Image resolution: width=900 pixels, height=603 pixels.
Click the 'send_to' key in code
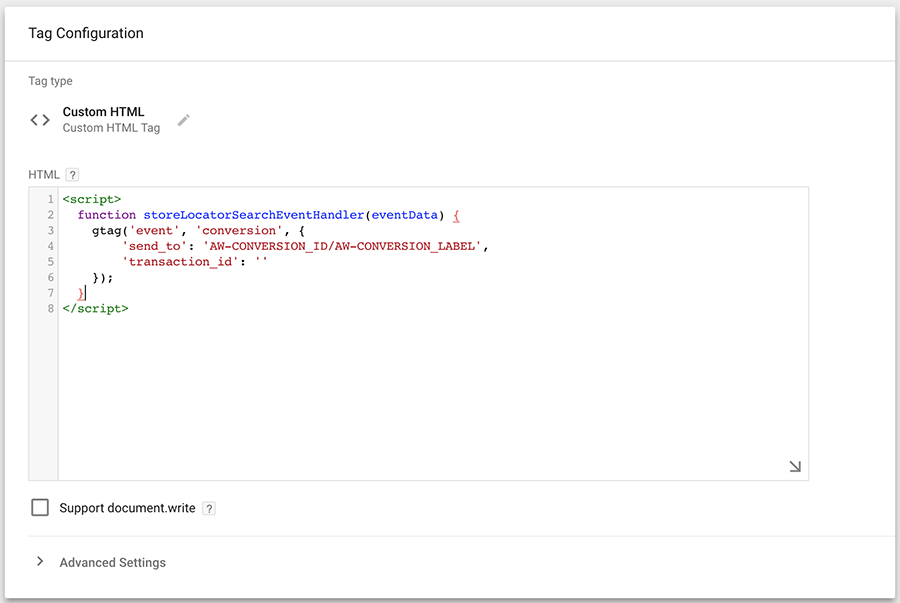point(154,246)
